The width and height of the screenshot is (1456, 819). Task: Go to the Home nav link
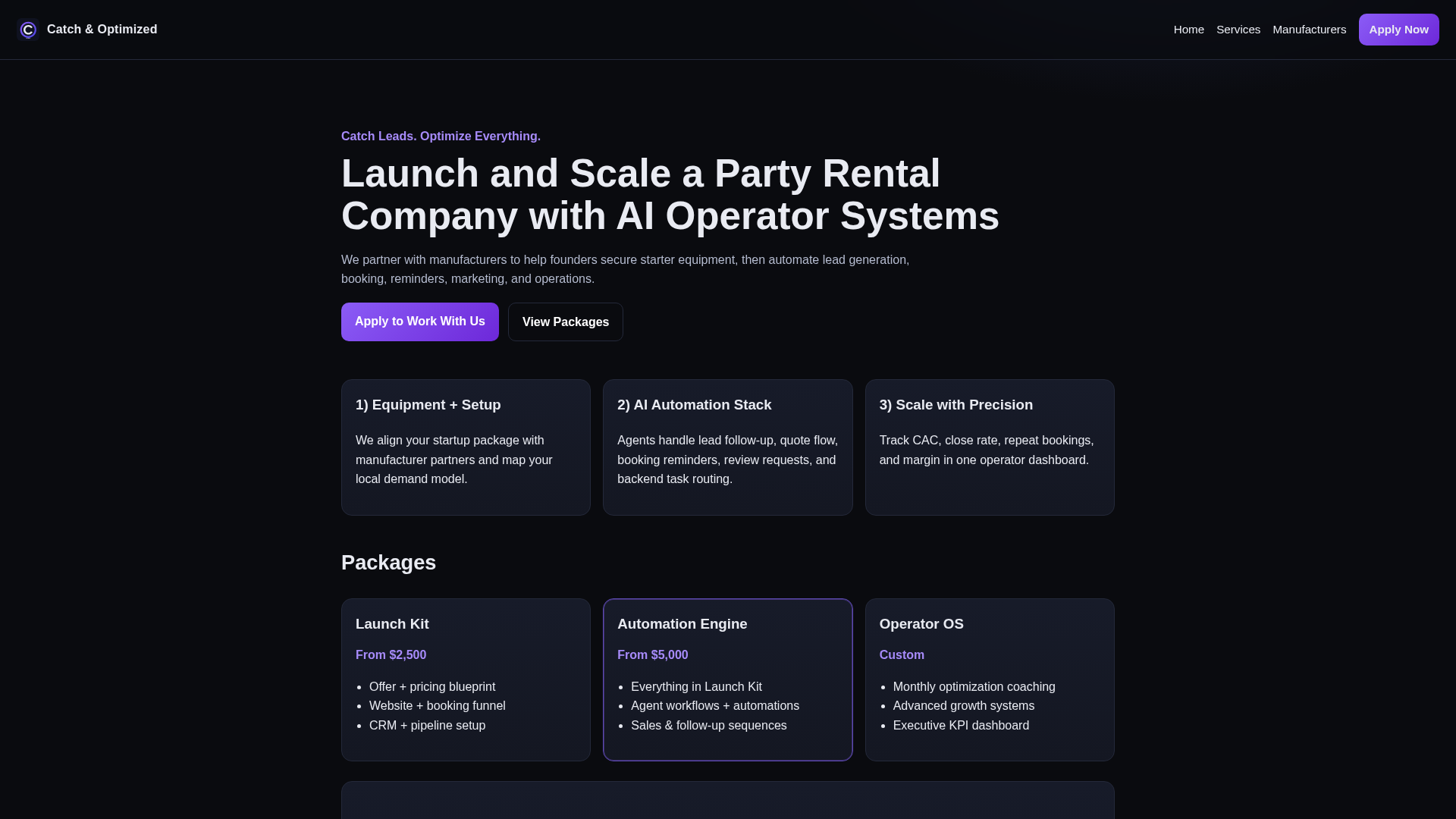click(x=1188, y=30)
